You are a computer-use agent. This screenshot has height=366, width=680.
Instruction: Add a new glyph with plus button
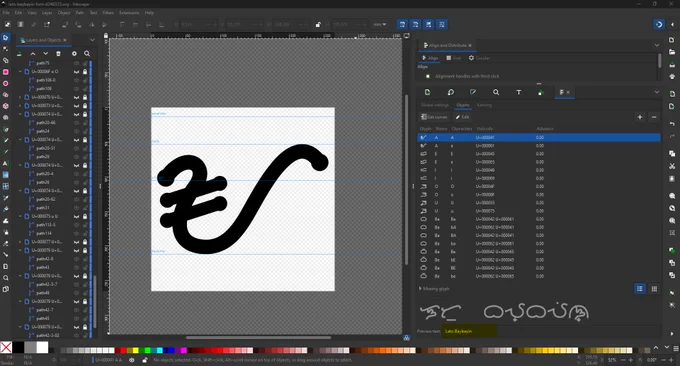[640, 117]
